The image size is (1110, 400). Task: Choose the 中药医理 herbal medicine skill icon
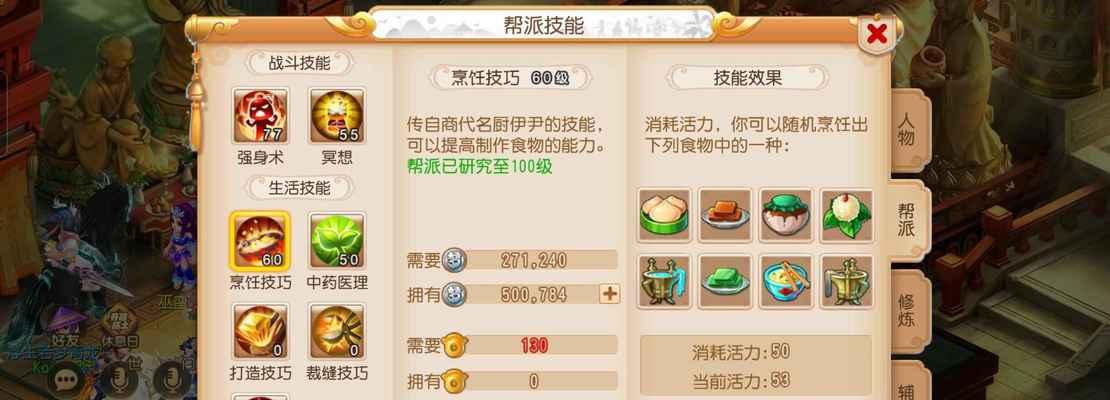click(338, 241)
